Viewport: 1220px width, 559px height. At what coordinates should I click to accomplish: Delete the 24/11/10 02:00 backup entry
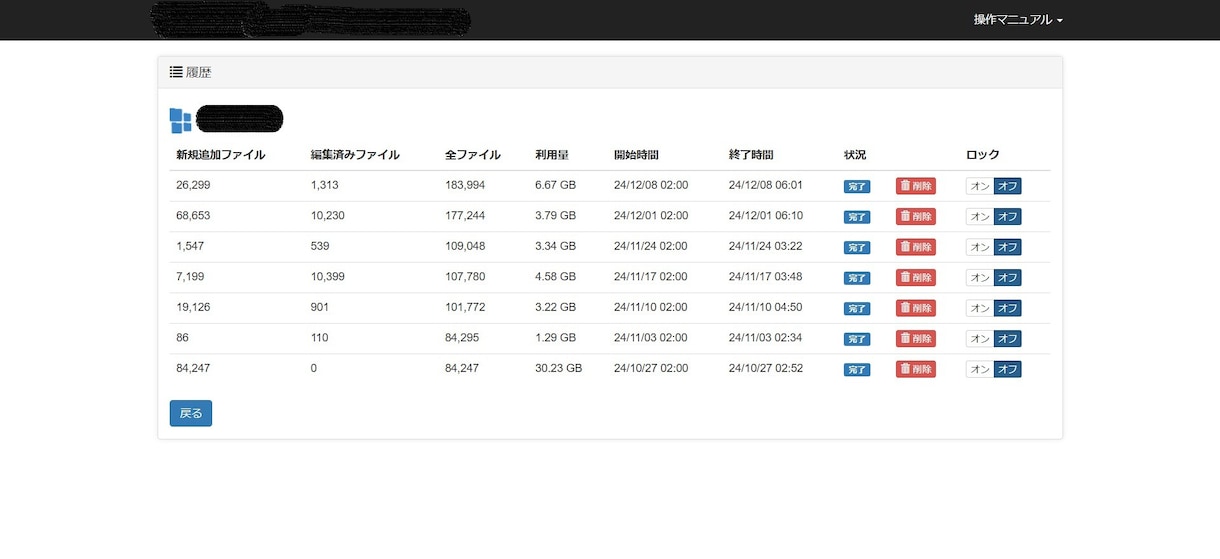pyautogui.click(x=916, y=308)
